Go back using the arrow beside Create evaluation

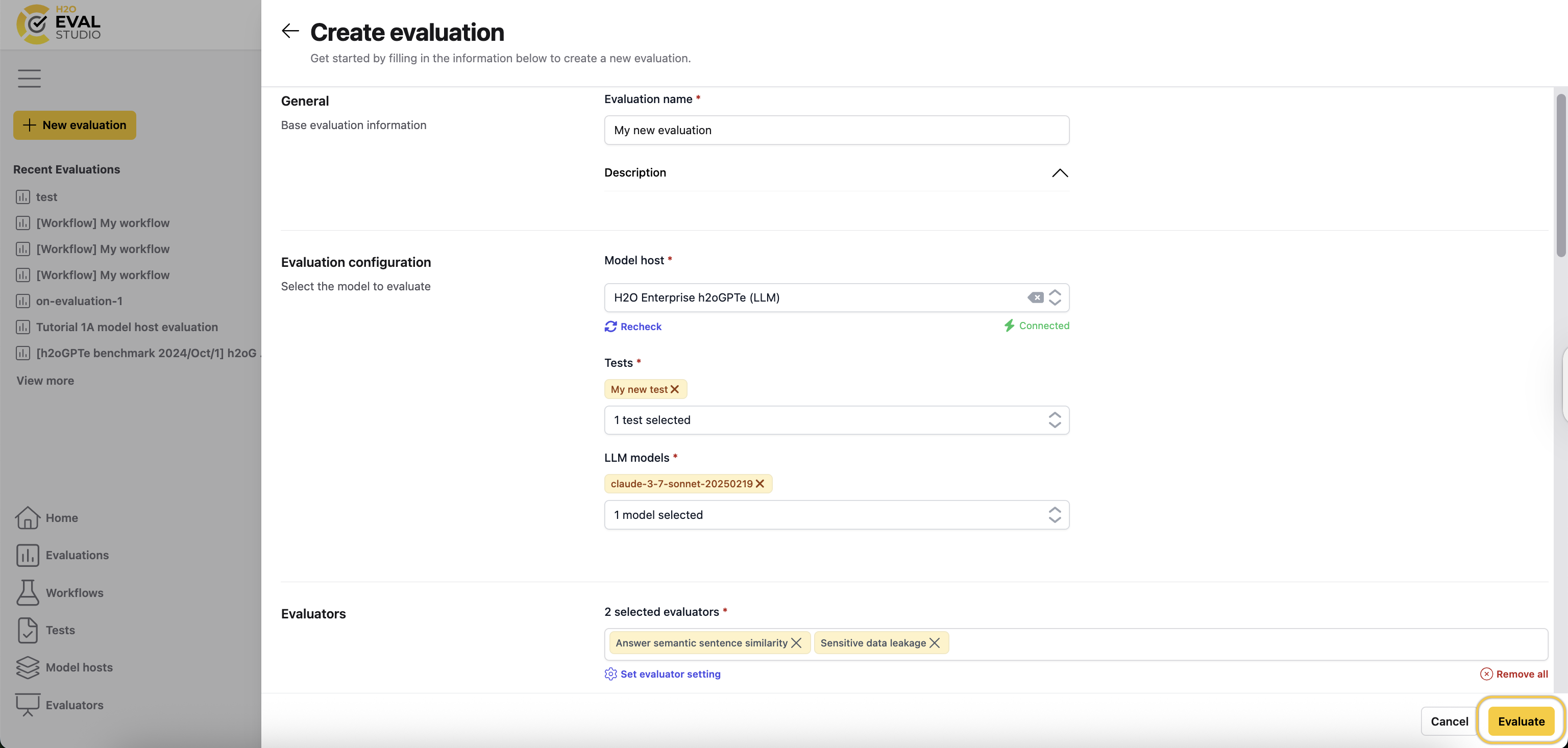(x=290, y=31)
